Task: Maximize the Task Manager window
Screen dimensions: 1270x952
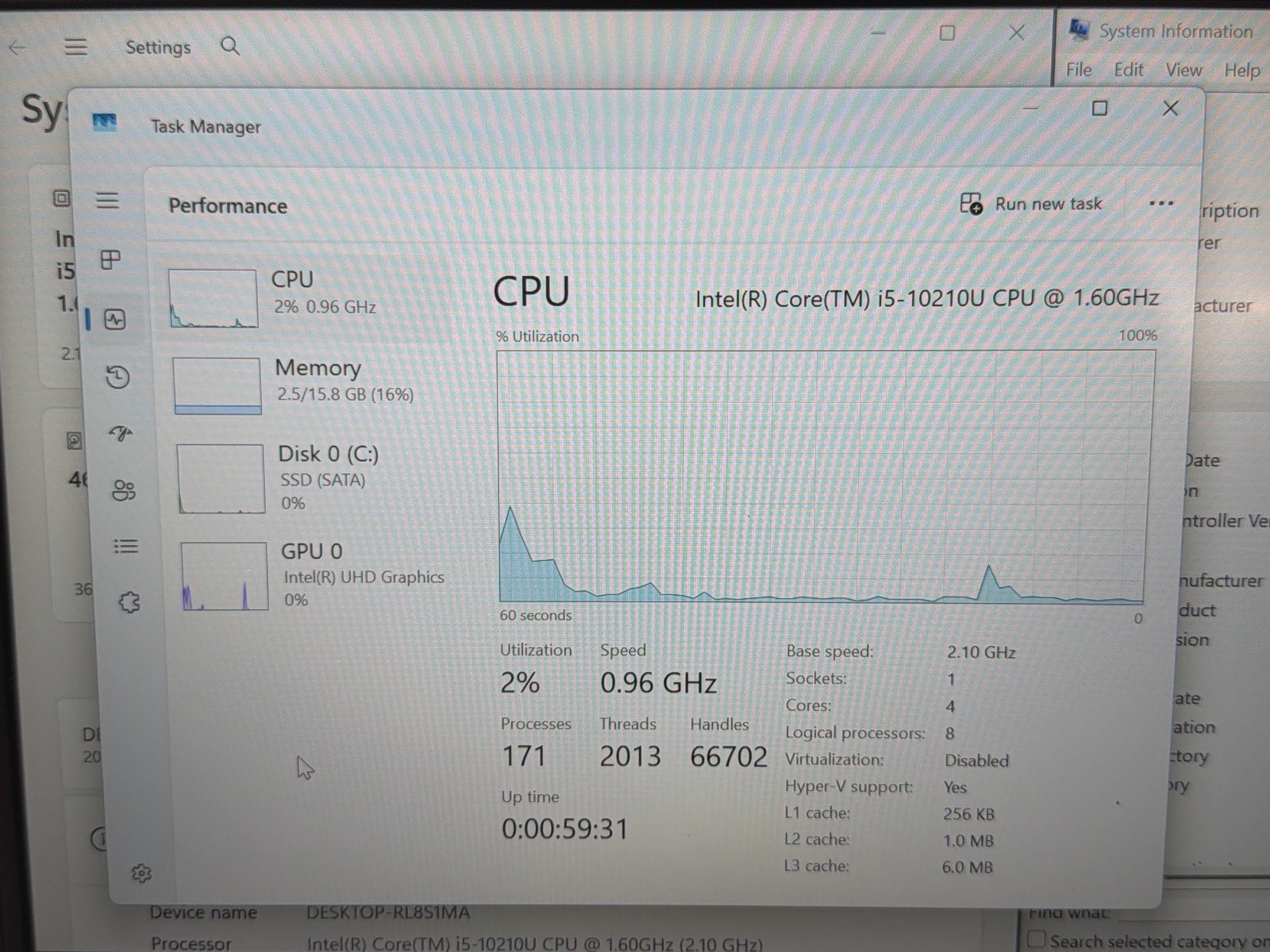Action: pos(1099,108)
